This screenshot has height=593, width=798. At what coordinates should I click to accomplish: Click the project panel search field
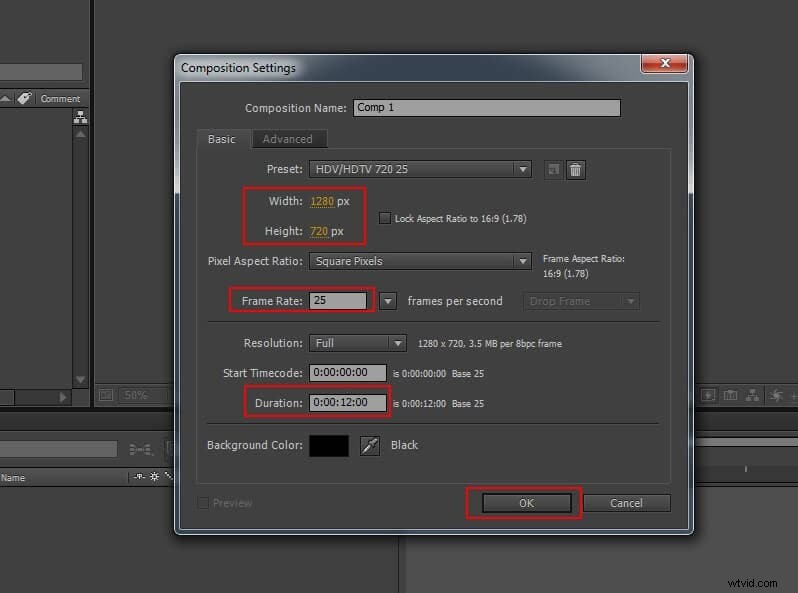[41, 71]
